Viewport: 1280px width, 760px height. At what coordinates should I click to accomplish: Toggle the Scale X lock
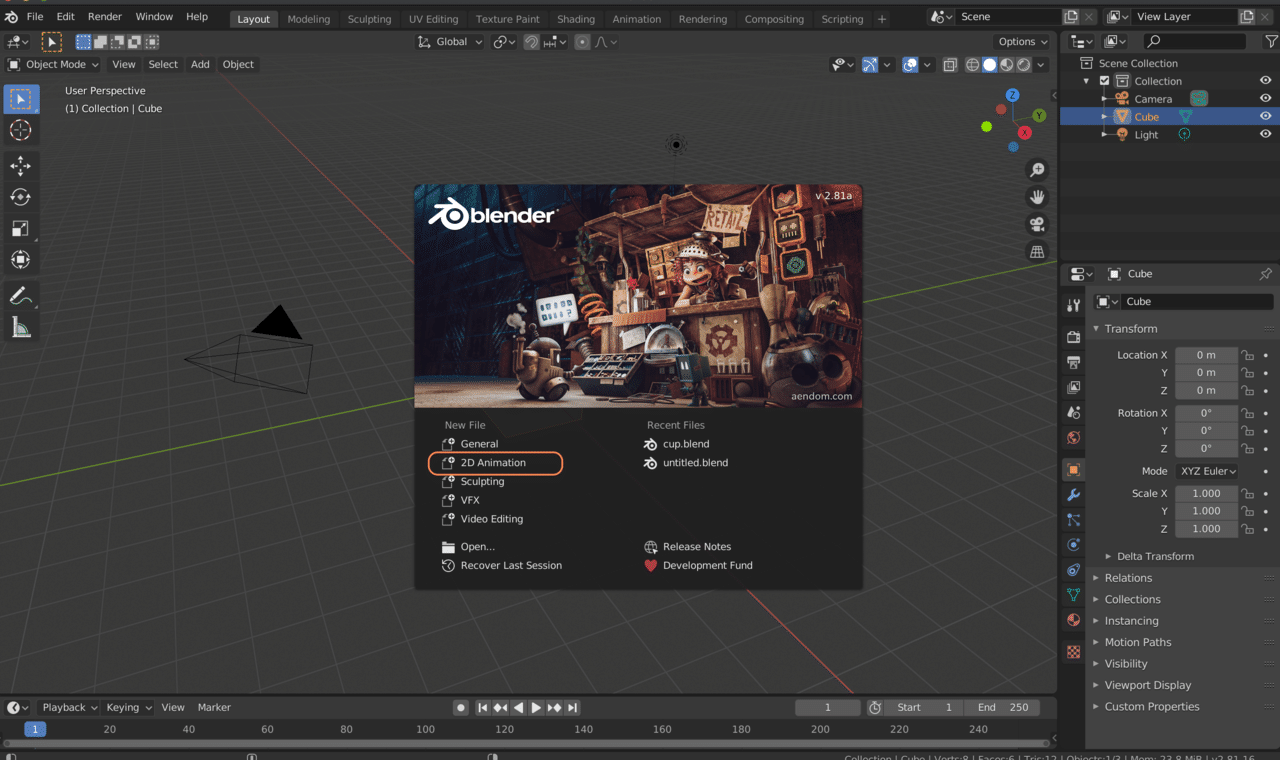(1247, 493)
